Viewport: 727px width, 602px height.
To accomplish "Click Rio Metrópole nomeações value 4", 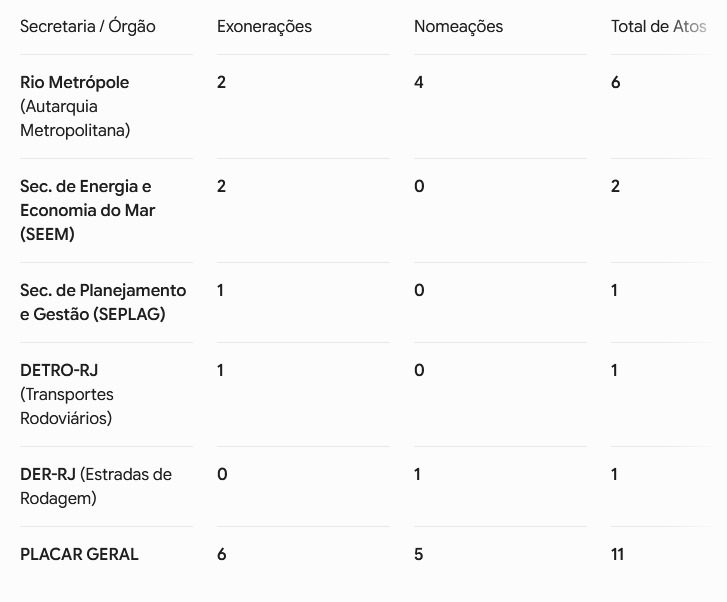I will pyautogui.click(x=419, y=82).
